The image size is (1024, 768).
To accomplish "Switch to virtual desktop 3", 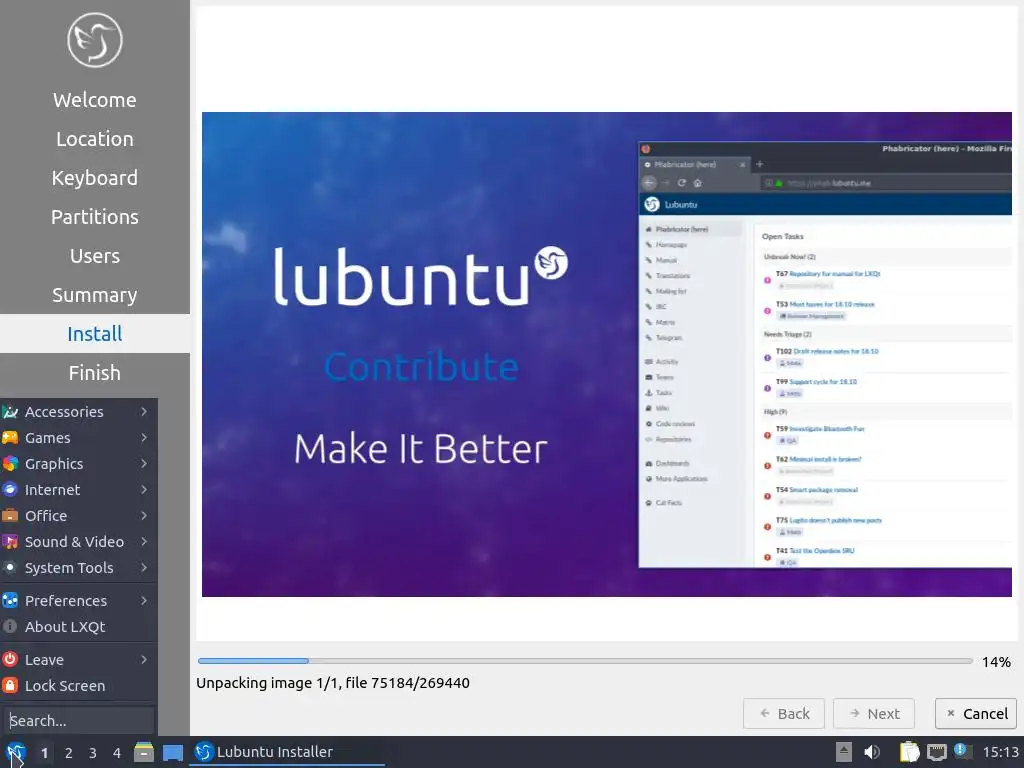I will point(93,753).
